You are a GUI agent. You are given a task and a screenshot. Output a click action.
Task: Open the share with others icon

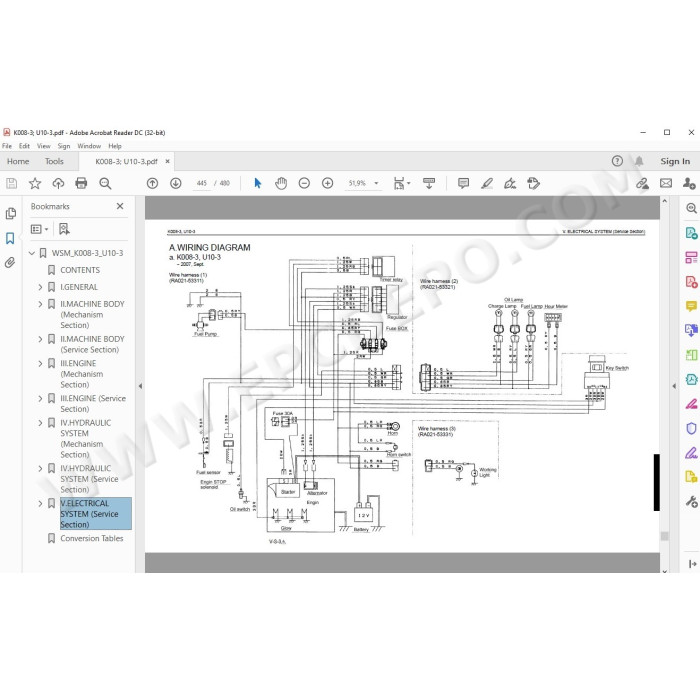(689, 183)
